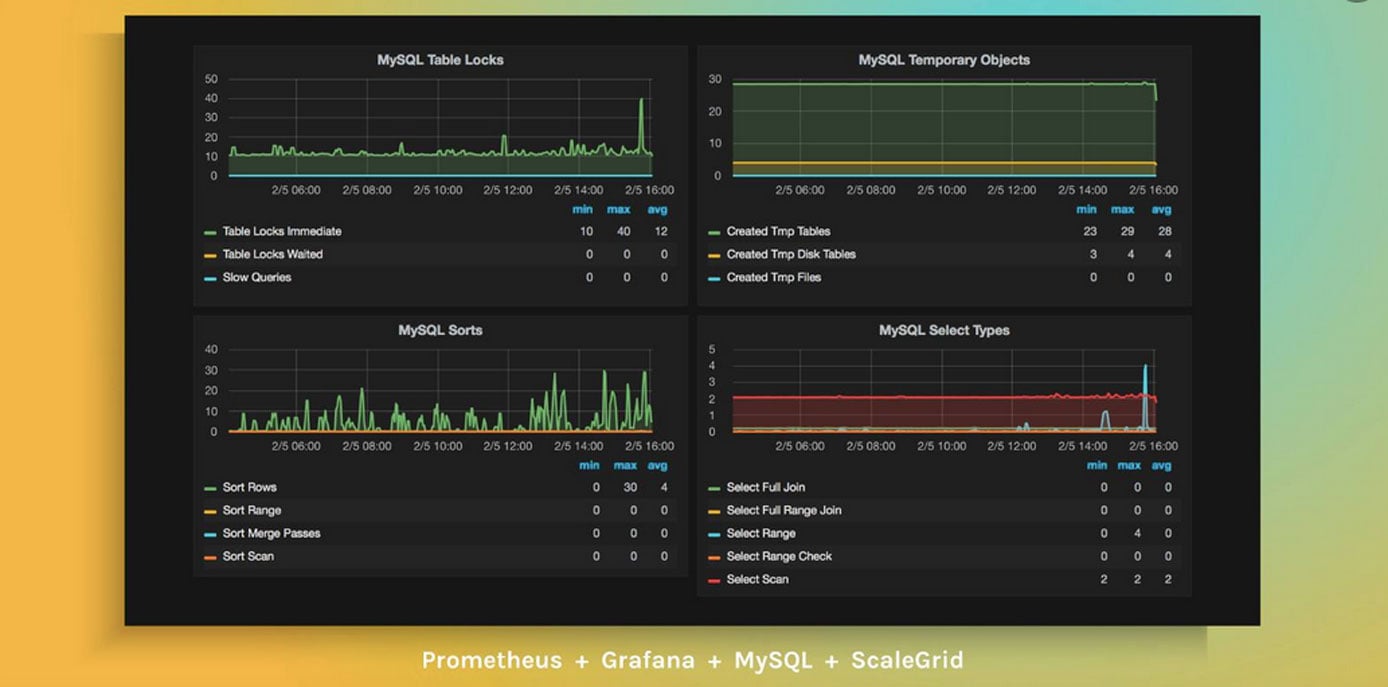Click the green Created Tmp Tables legend icon

[x=712, y=230]
